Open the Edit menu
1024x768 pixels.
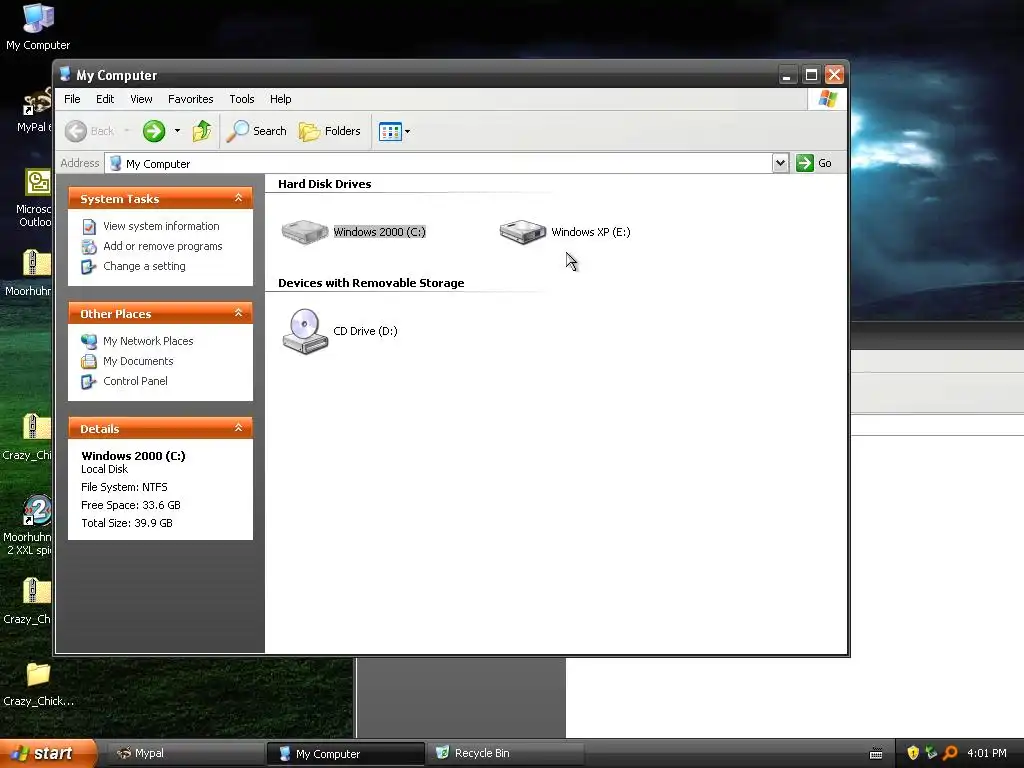104,99
